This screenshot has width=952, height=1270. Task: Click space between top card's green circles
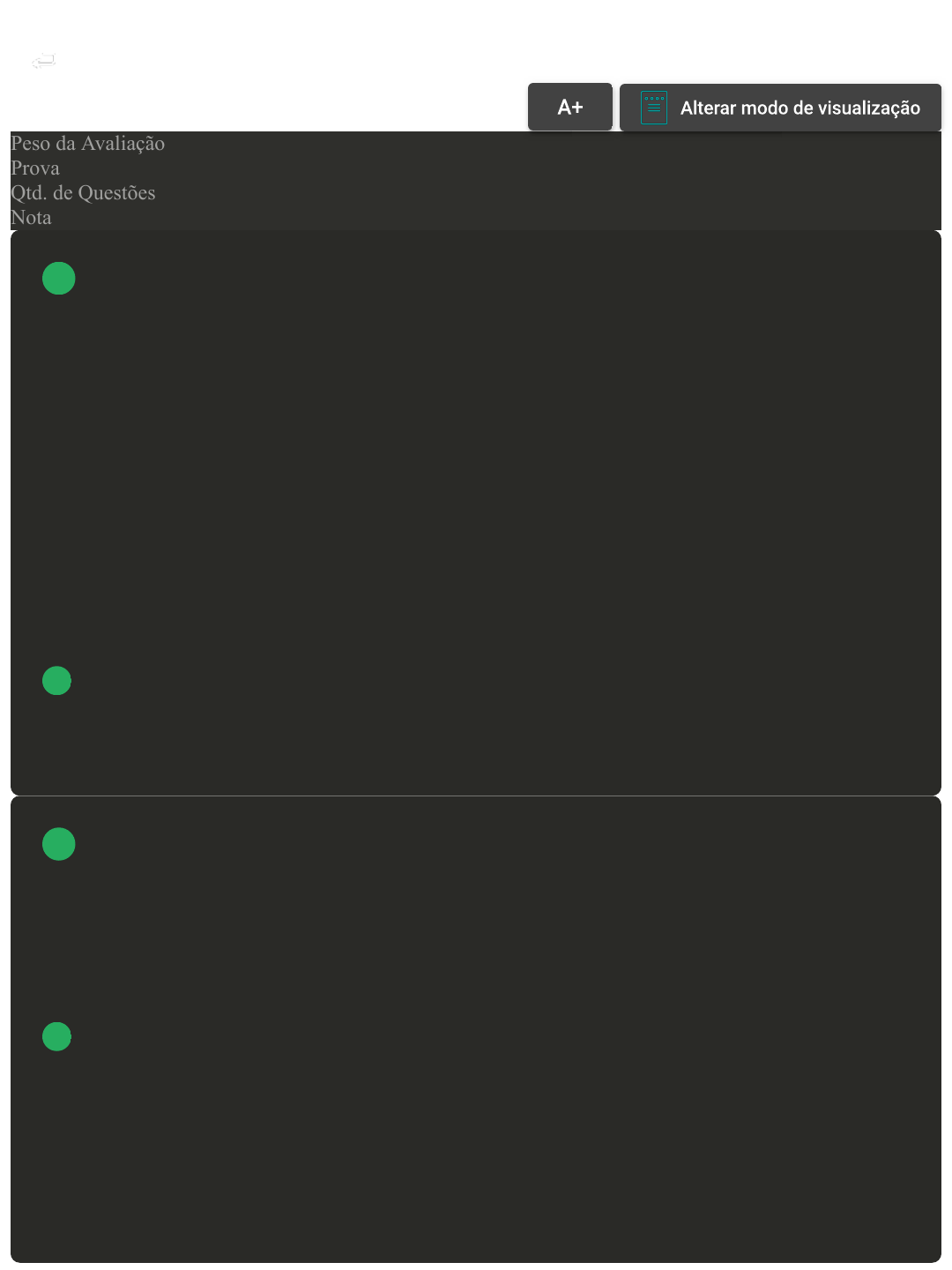[x=59, y=481]
